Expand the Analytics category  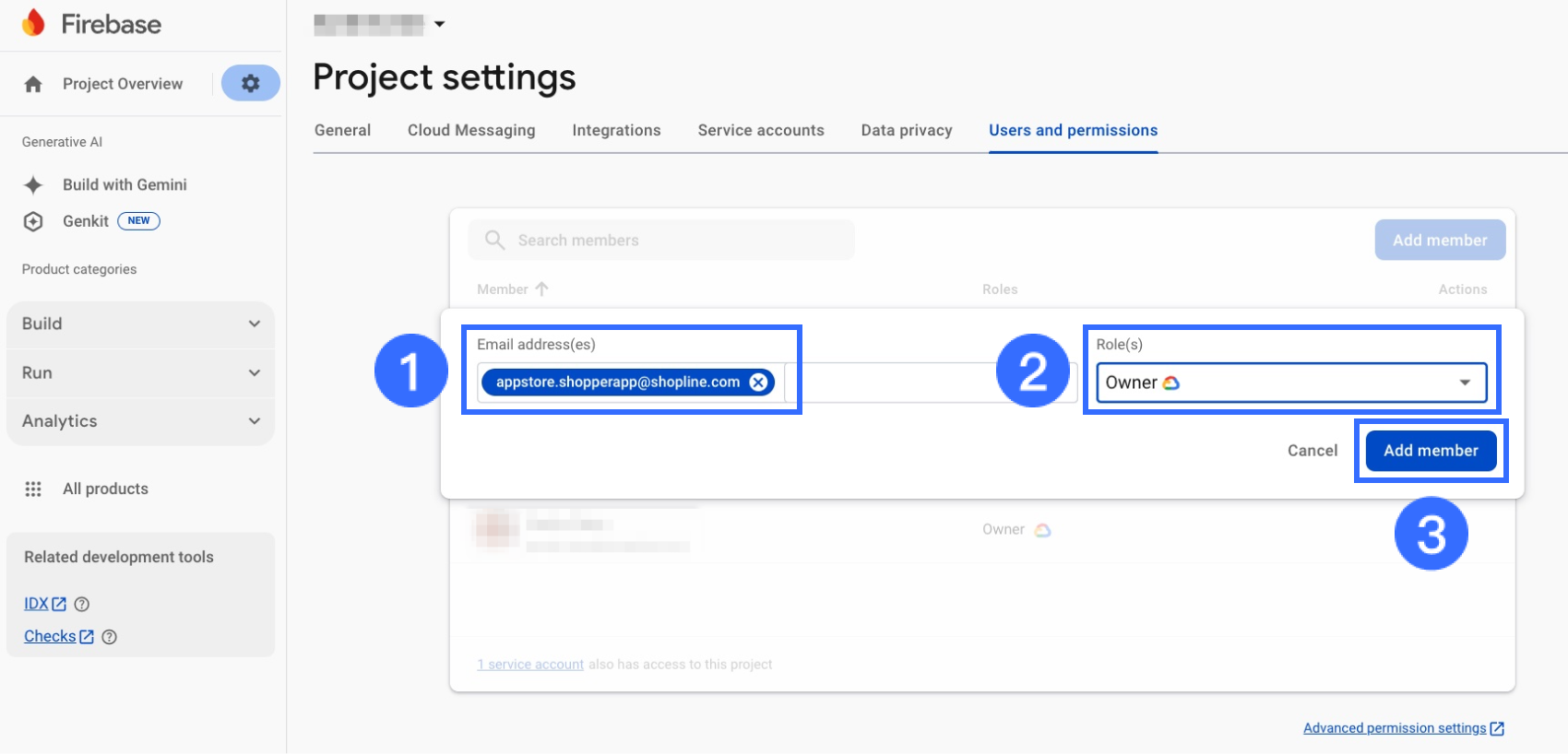pos(255,421)
